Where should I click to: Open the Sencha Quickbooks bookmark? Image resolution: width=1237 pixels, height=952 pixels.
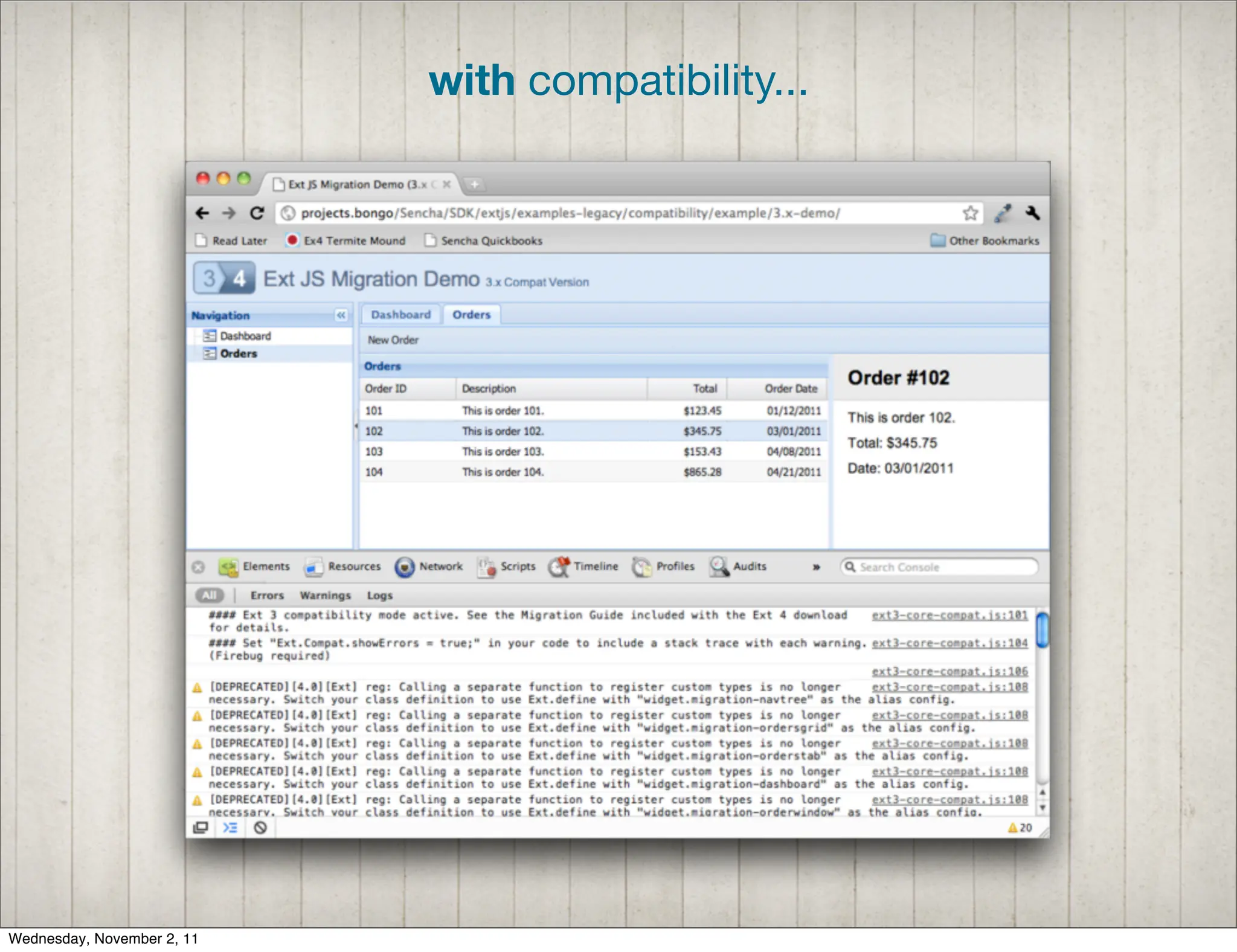tap(484, 240)
